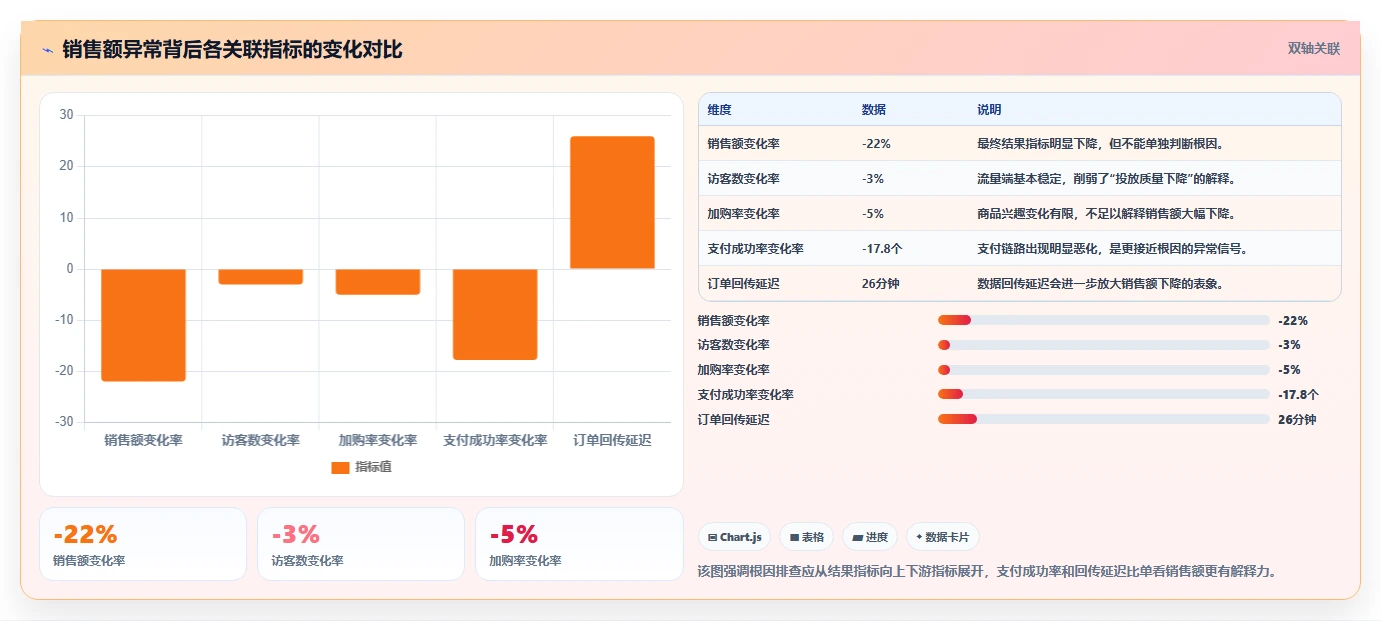The width and height of the screenshot is (1381, 621).
Task: Click table value -17.8个
Action: point(883,249)
